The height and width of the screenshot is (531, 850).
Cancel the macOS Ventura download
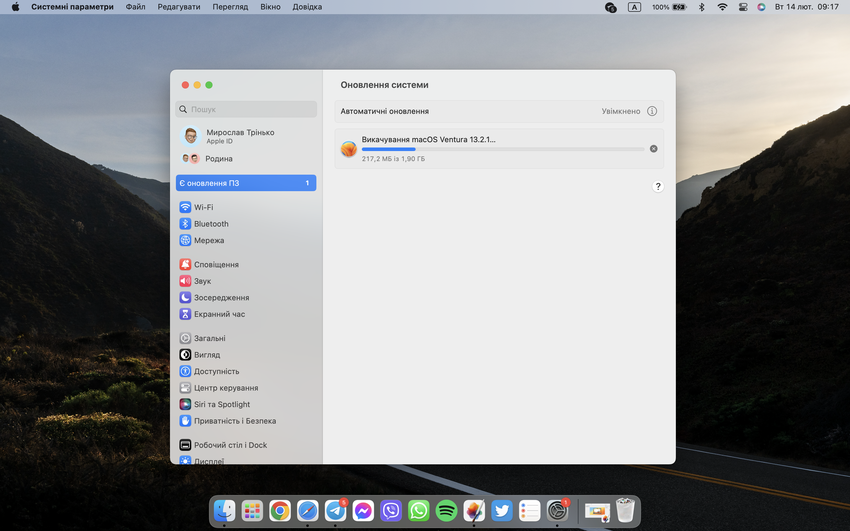click(x=654, y=149)
